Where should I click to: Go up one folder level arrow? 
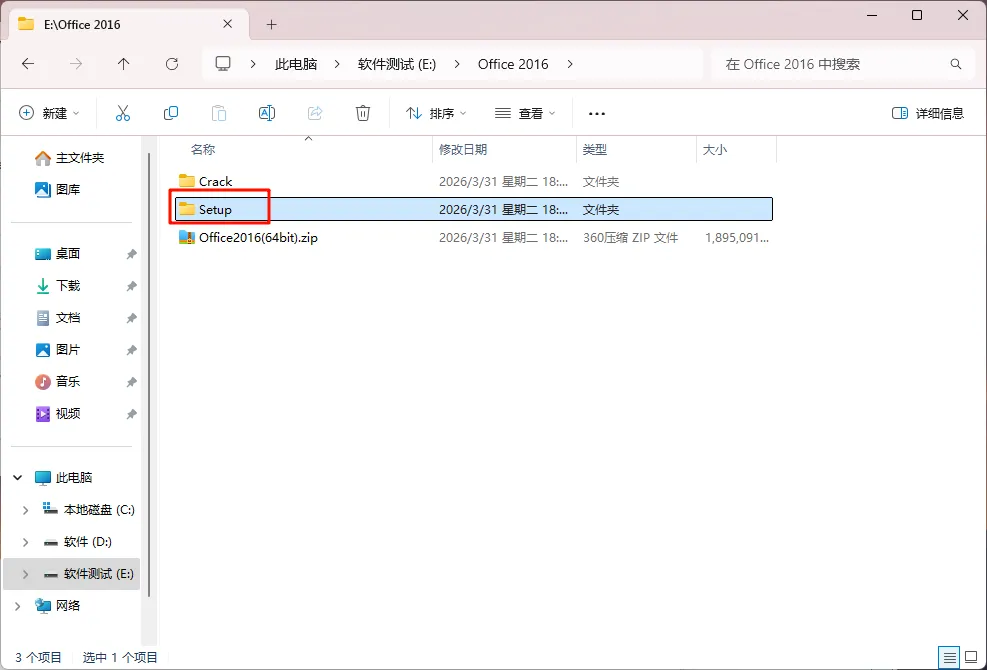pos(123,64)
